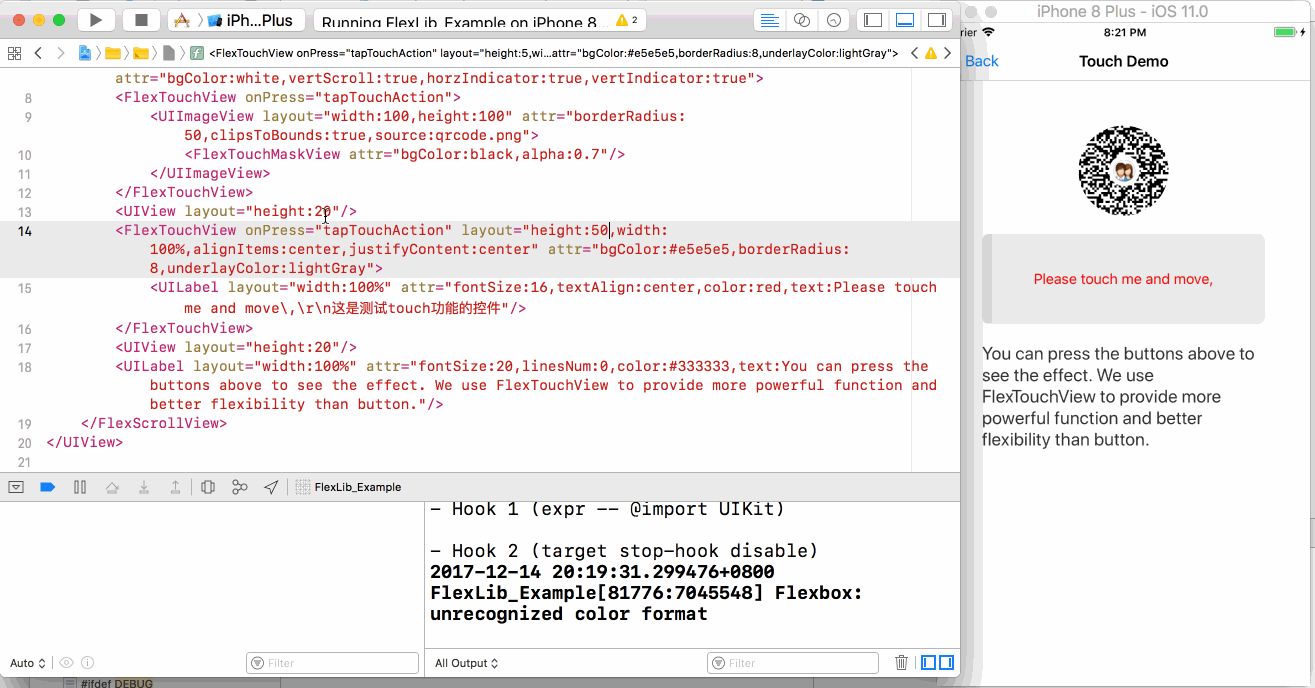Switch to the Assistant editor (overlapping circles)

pos(801,20)
